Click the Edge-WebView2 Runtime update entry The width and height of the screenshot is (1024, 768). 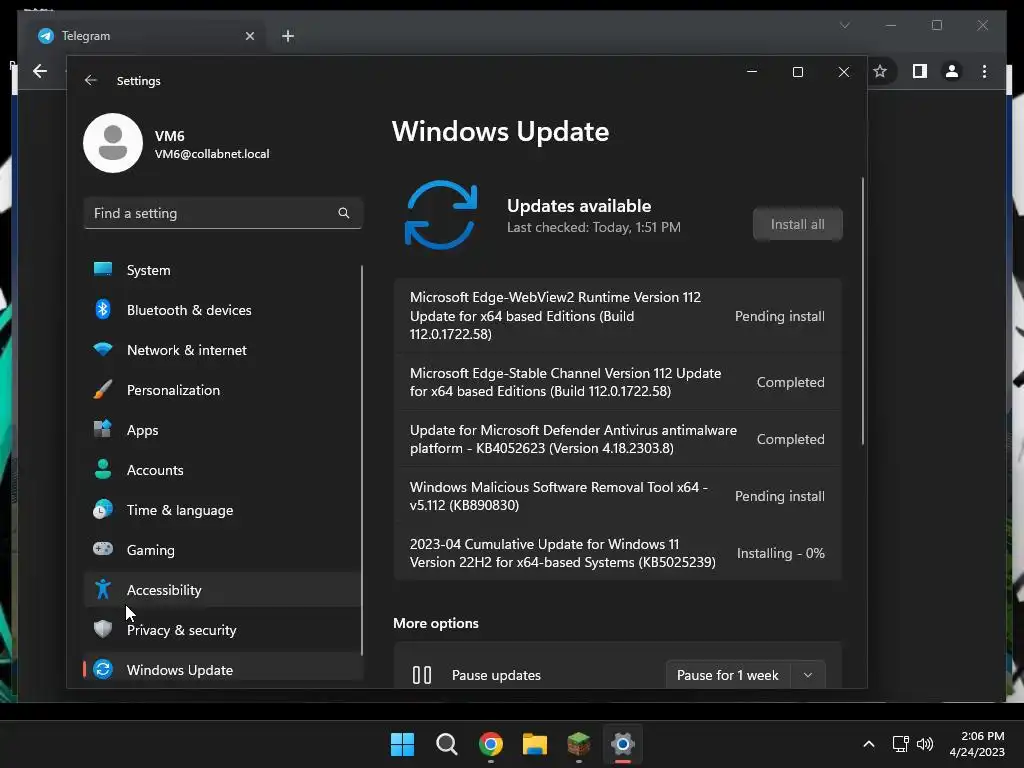[617, 315]
